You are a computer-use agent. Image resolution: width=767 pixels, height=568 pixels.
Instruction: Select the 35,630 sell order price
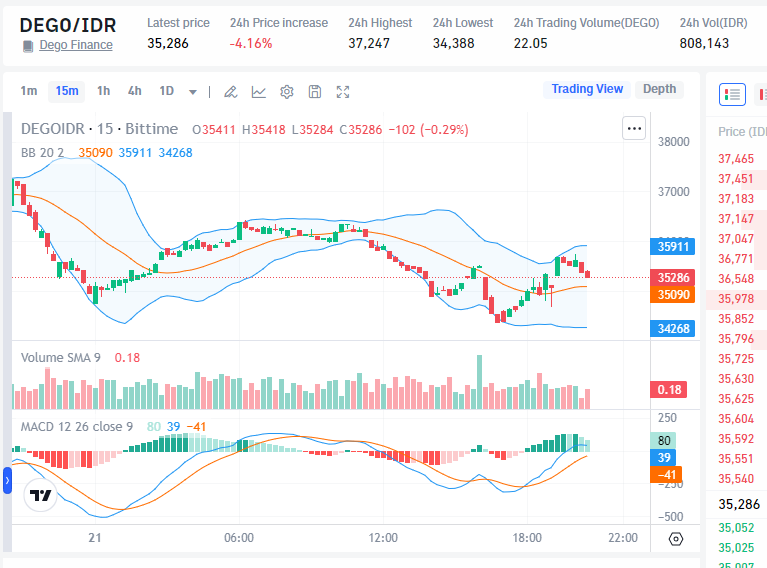click(736, 379)
